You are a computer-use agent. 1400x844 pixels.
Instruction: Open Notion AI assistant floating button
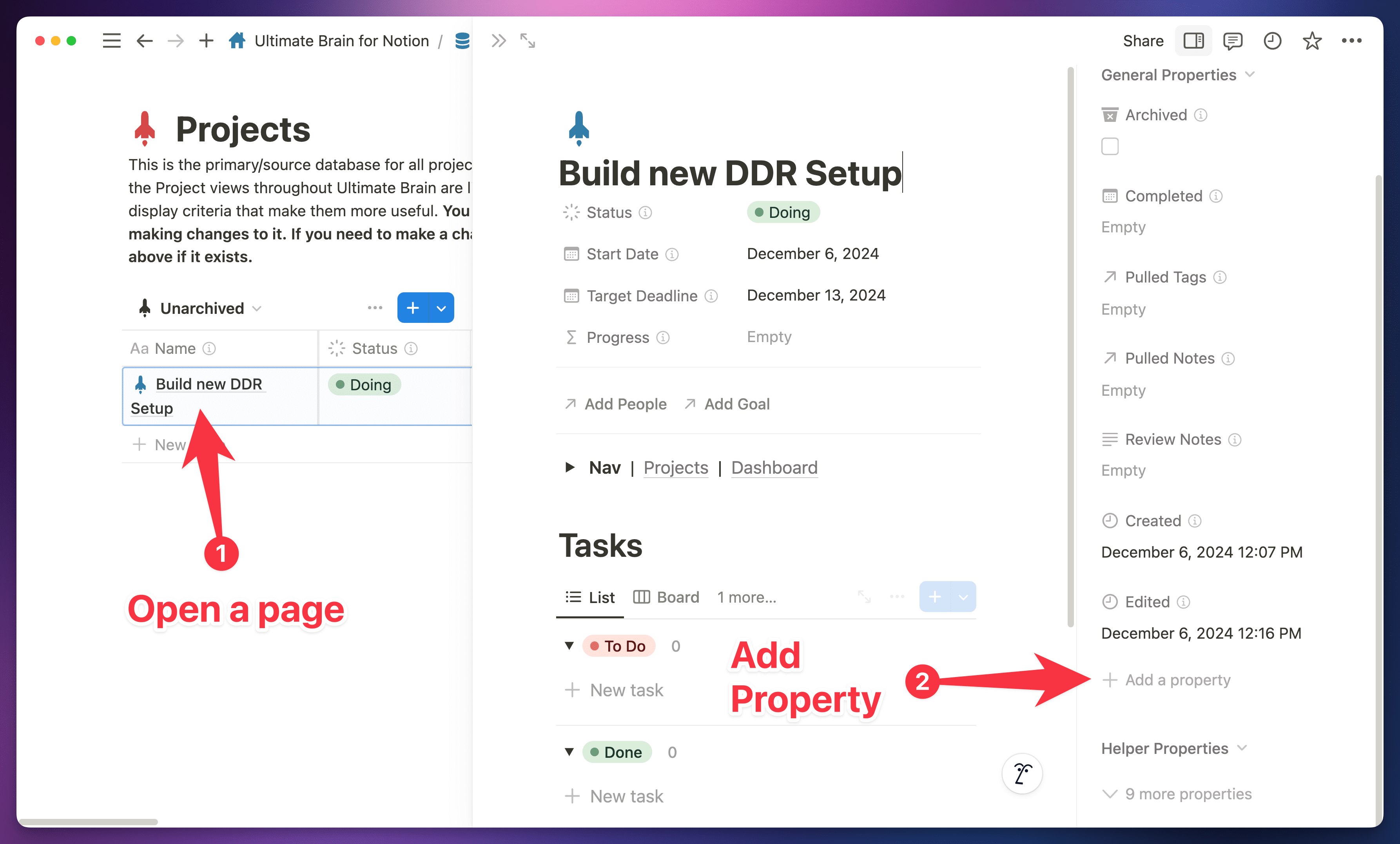1022,773
